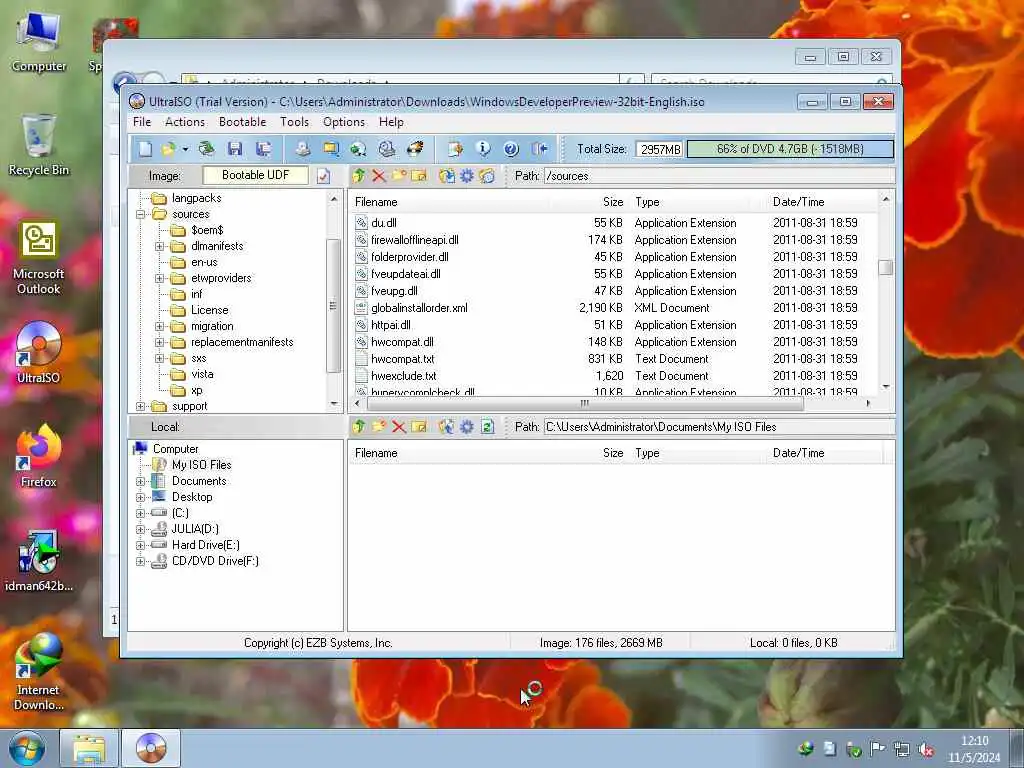Click the Extract icon in the Image toolbar
Screen dimensions: 1024x768
[x=447, y=176]
